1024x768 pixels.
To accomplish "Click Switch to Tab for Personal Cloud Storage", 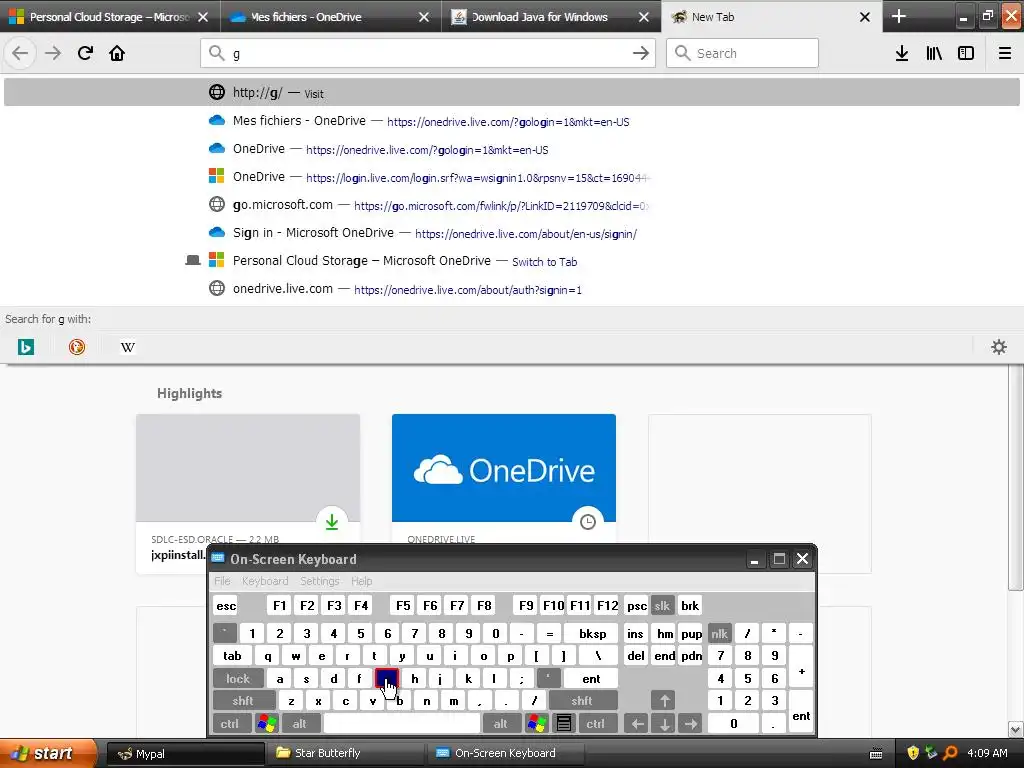I will pos(545,262).
